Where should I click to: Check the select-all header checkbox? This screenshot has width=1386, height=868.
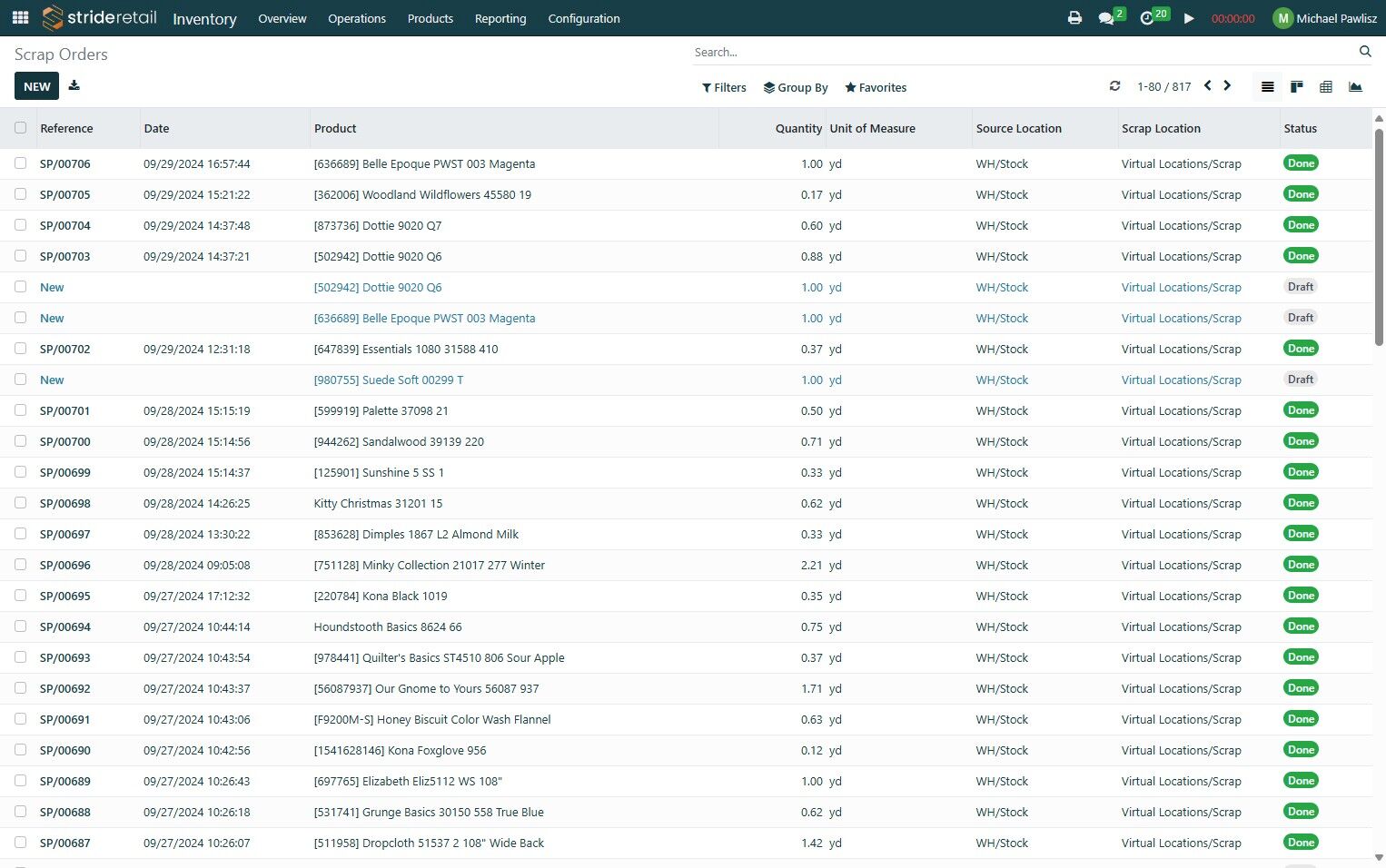(x=21, y=128)
